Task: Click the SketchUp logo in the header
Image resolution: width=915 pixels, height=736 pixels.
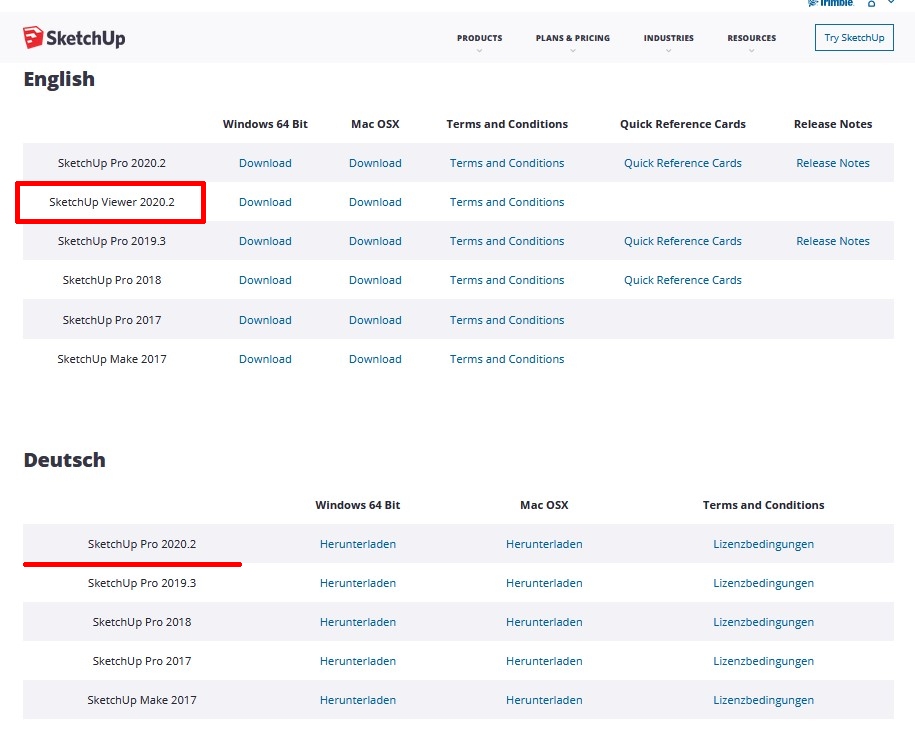Action: point(74,38)
